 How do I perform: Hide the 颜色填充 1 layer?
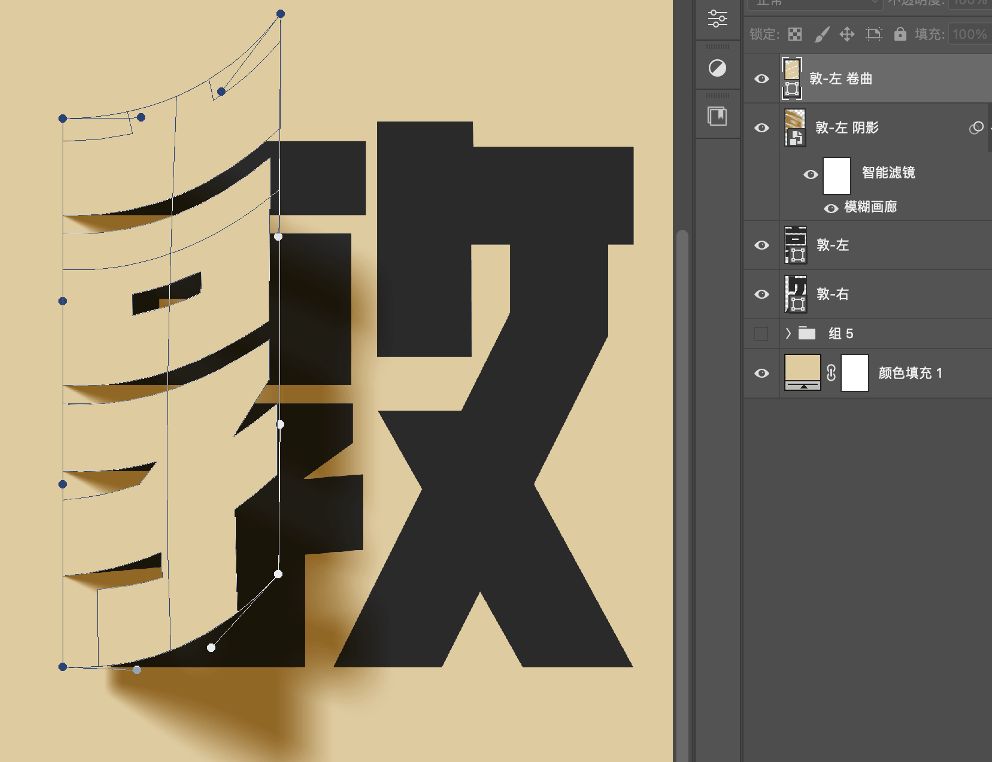coord(762,373)
